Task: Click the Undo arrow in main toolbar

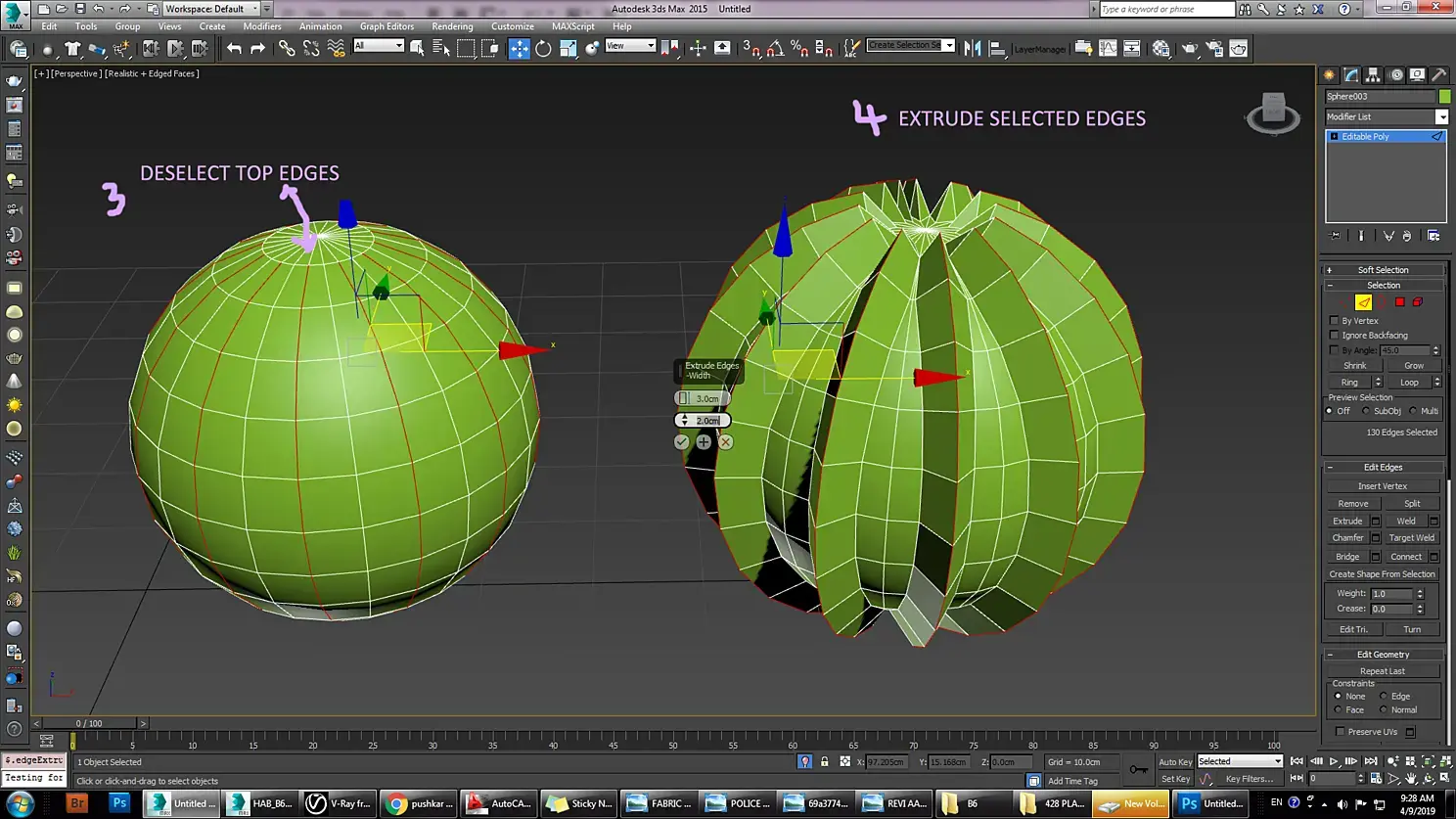Action: coord(234,48)
